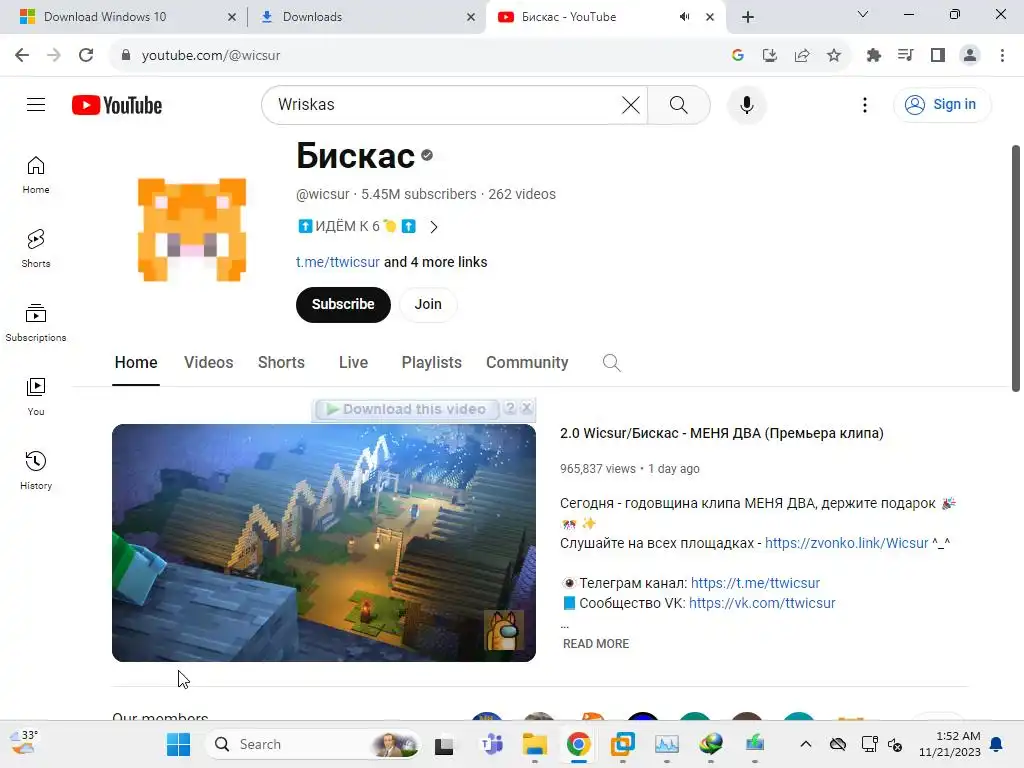Click the share page icon in address bar
Viewport: 1024px width, 768px height.
click(x=802, y=56)
